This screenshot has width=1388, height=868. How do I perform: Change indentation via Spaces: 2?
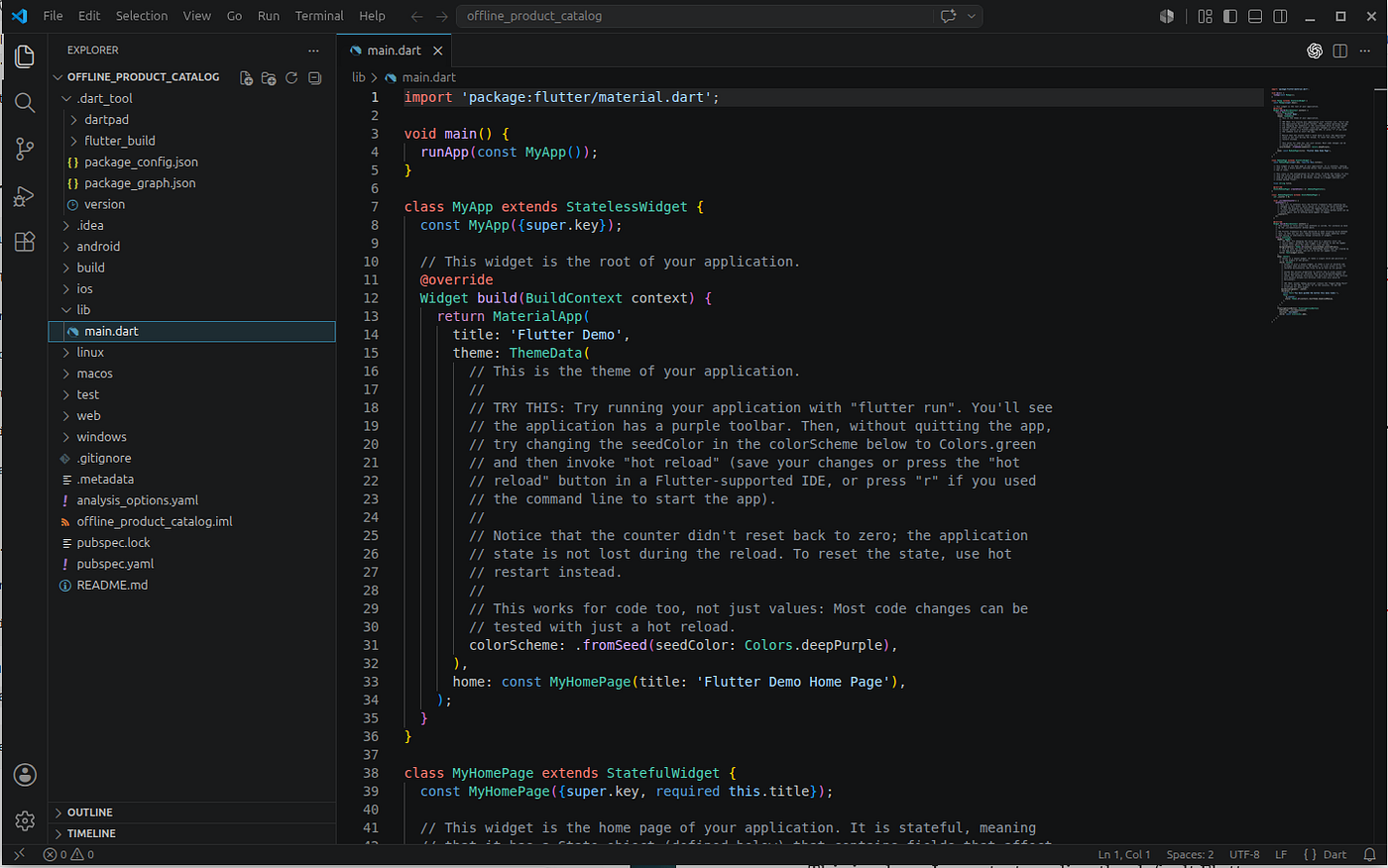[x=1190, y=854]
